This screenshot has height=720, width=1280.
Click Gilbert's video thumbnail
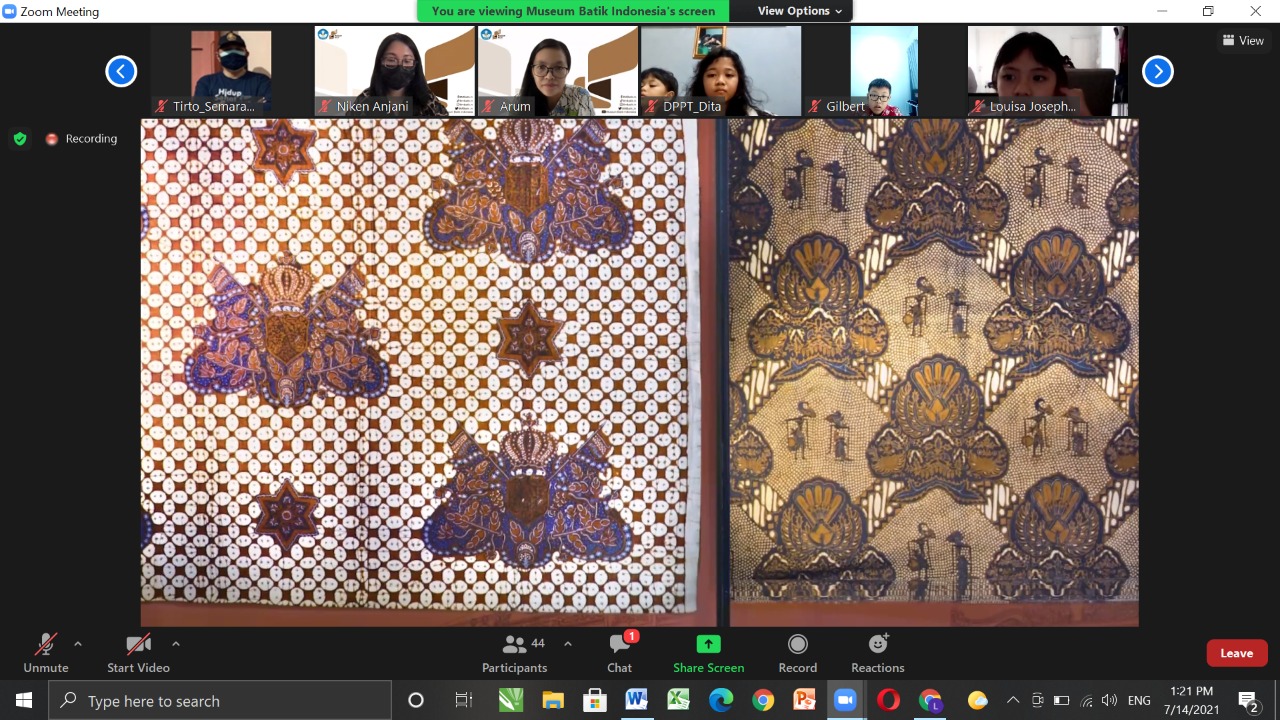click(883, 66)
